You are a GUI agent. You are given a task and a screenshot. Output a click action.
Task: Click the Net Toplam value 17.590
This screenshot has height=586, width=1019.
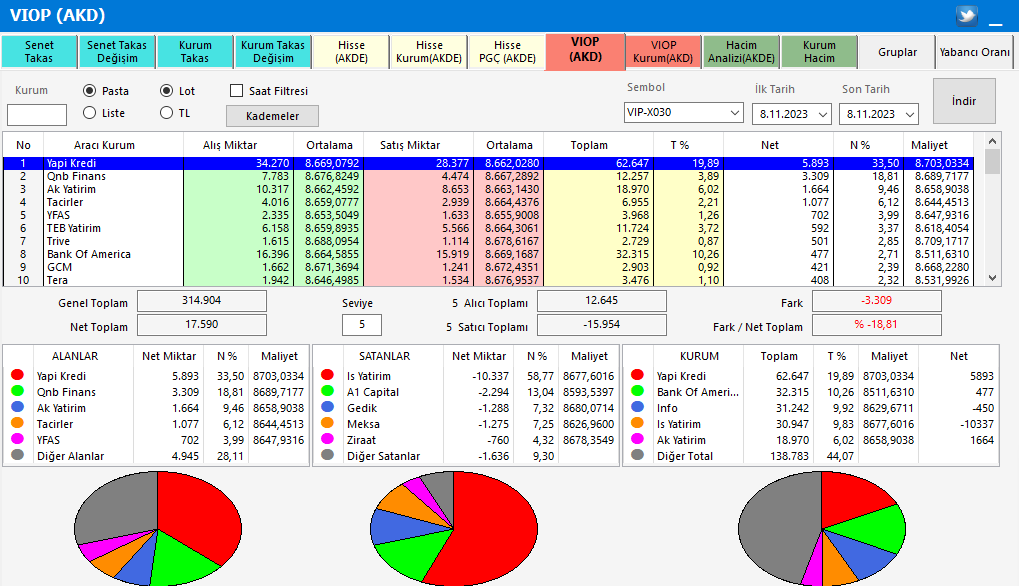click(x=201, y=325)
